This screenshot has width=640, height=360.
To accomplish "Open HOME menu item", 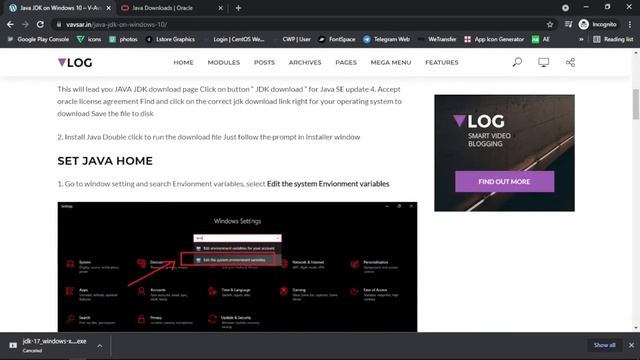I will [183, 62].
